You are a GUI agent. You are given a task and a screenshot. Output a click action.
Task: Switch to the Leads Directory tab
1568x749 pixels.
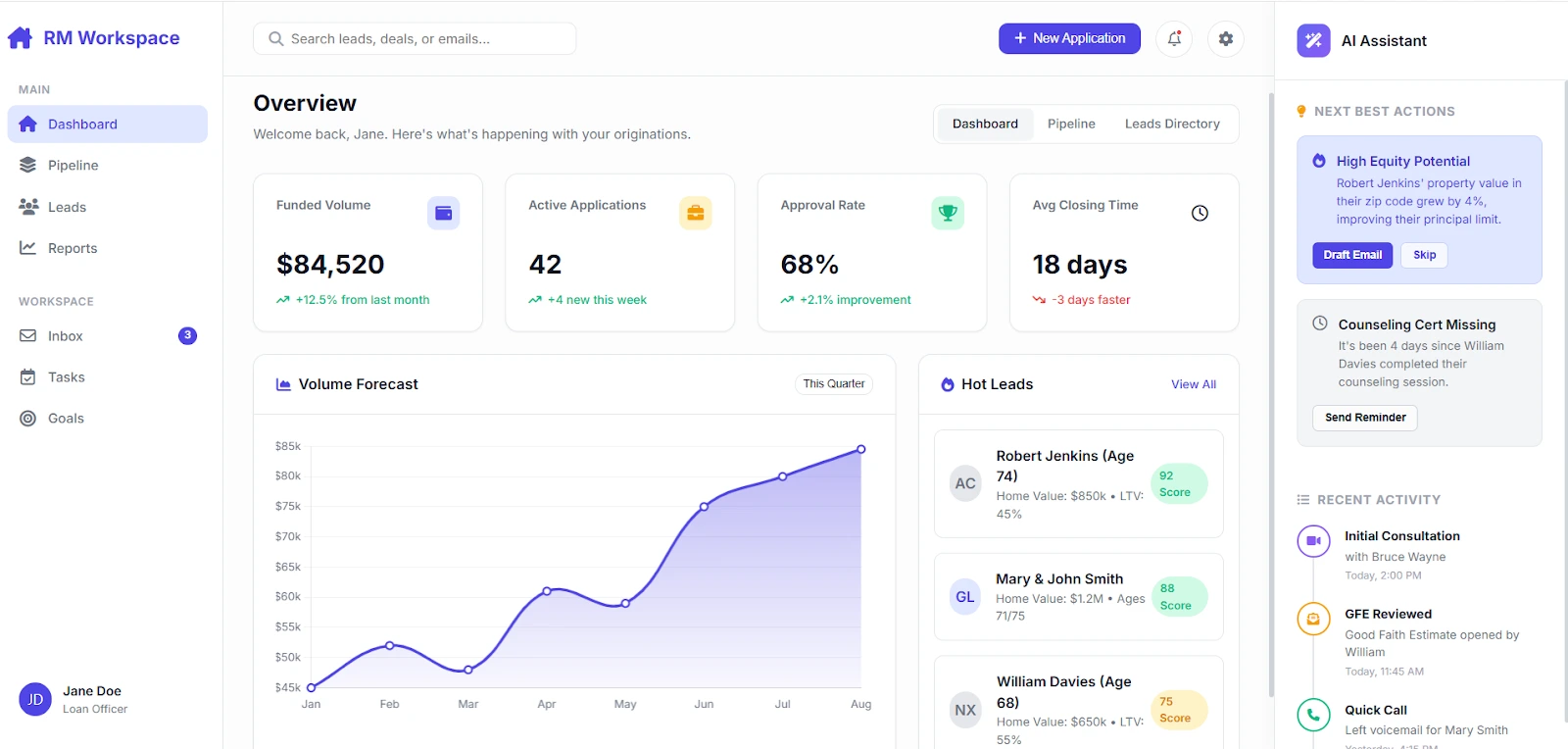(1172, 125)
